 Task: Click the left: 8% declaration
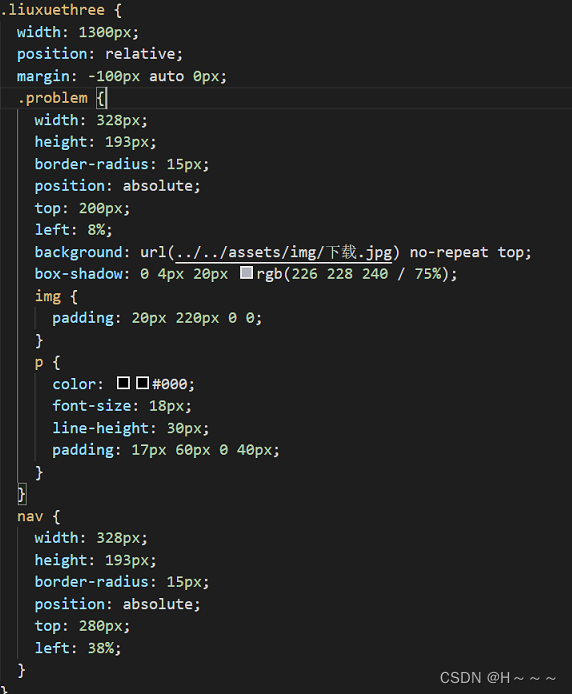[x=73, y=230]
